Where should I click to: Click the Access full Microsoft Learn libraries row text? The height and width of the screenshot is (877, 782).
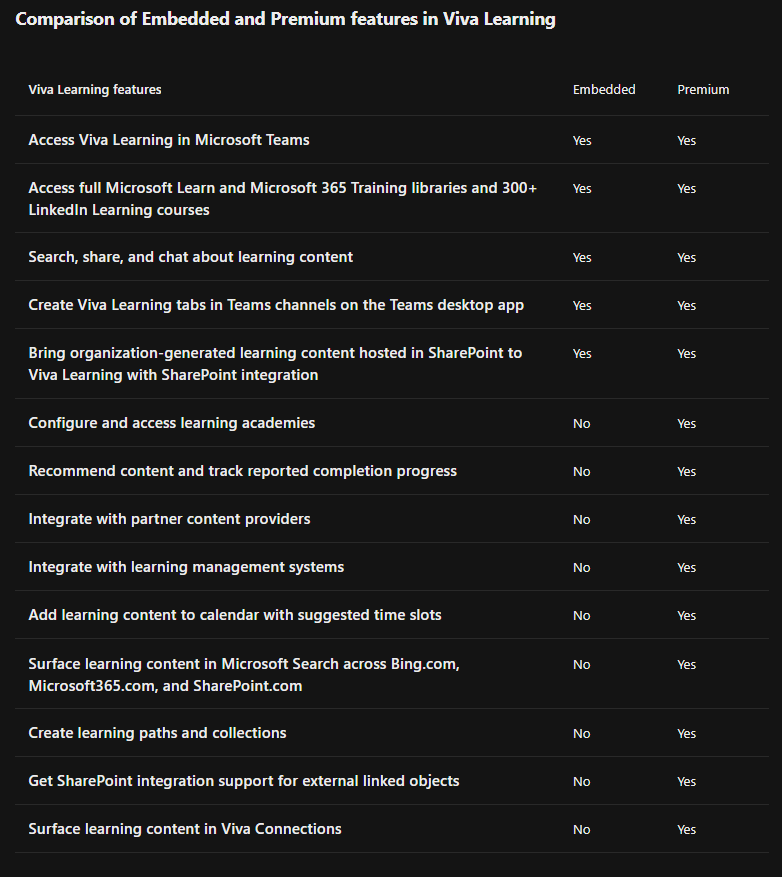click(282, 199)
